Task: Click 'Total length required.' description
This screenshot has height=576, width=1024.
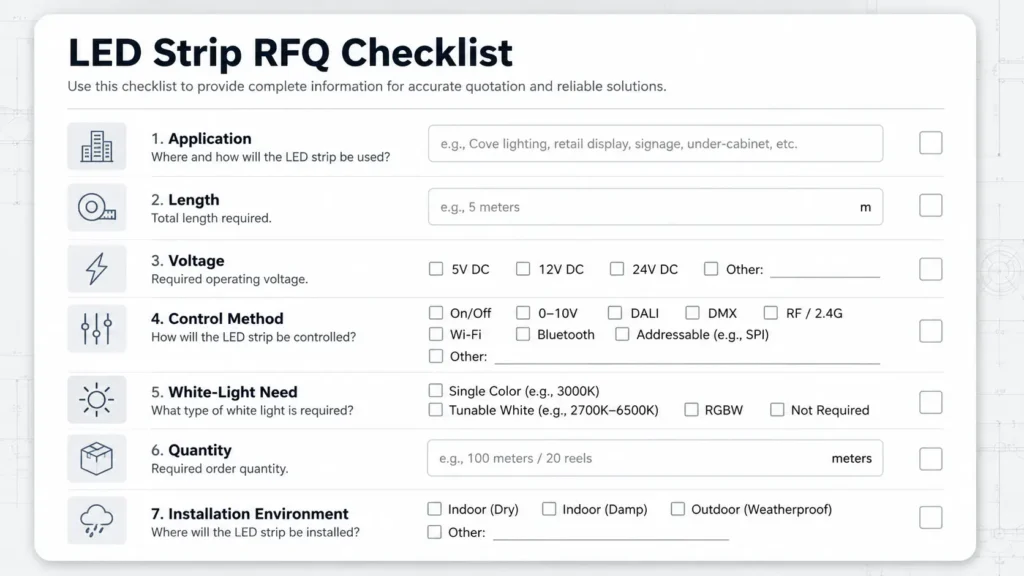Action: pos(211,218)
